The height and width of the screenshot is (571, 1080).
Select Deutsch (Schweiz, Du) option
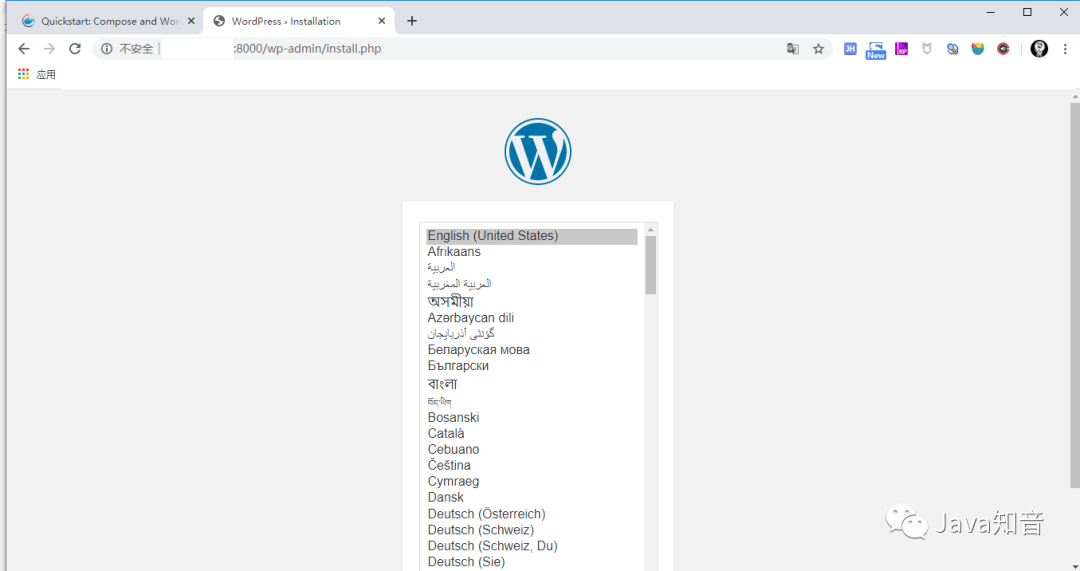tap(492, 546)
